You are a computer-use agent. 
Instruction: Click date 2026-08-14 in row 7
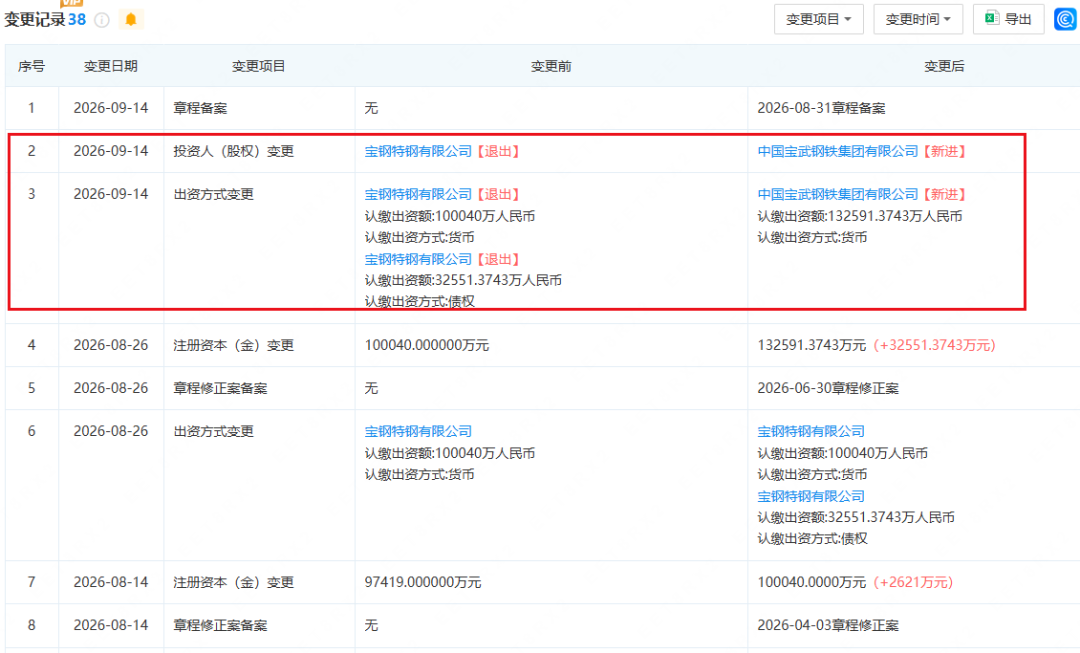[111, 582]
